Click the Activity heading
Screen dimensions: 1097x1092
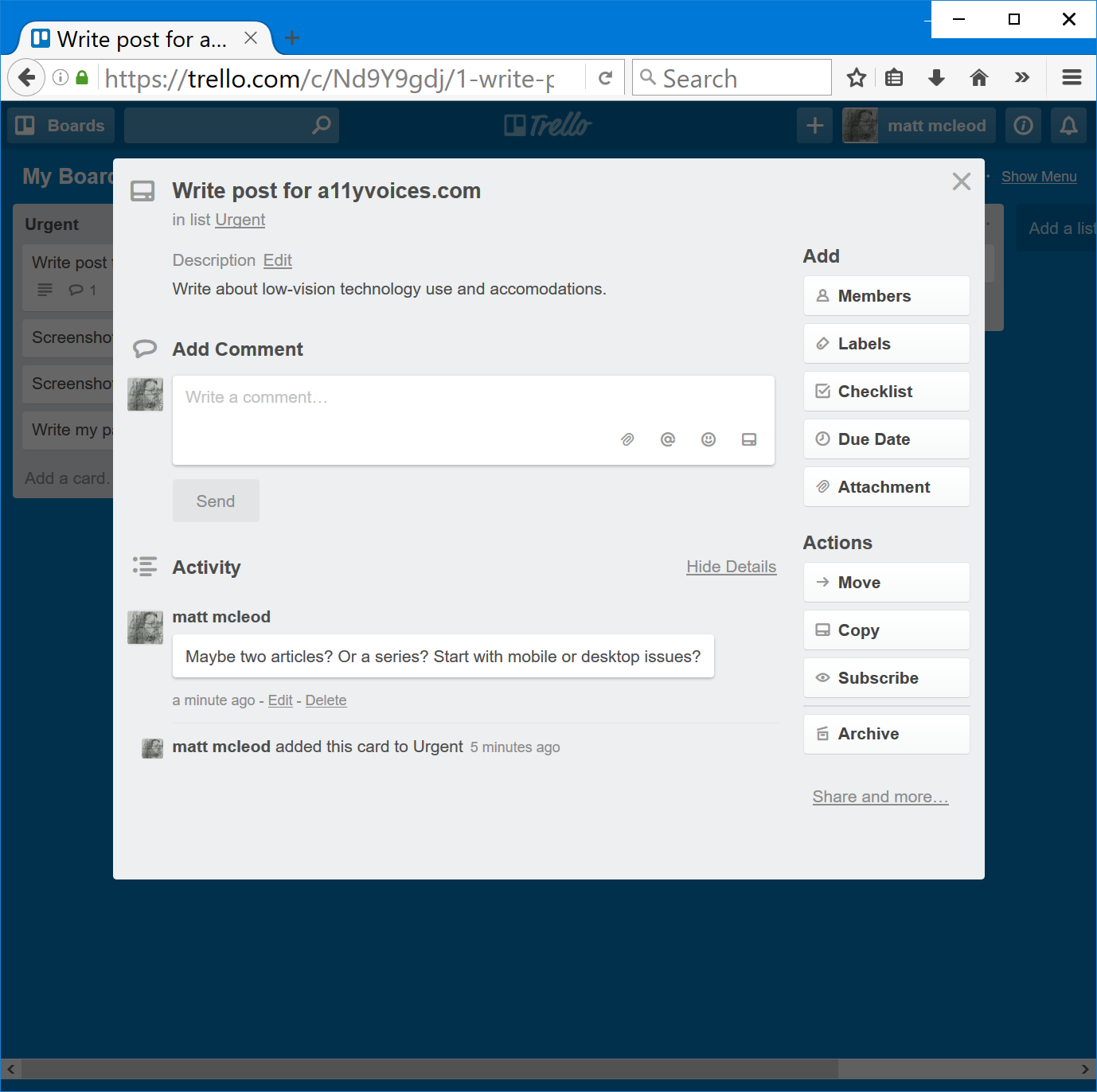(206, 567)
